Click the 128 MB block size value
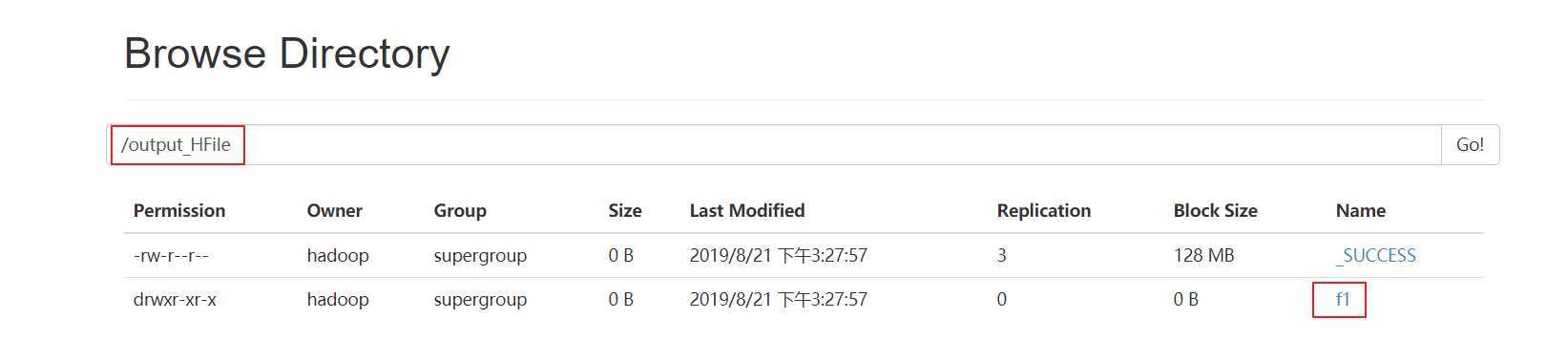The image size is (1568, 362). pos(1203,255)
